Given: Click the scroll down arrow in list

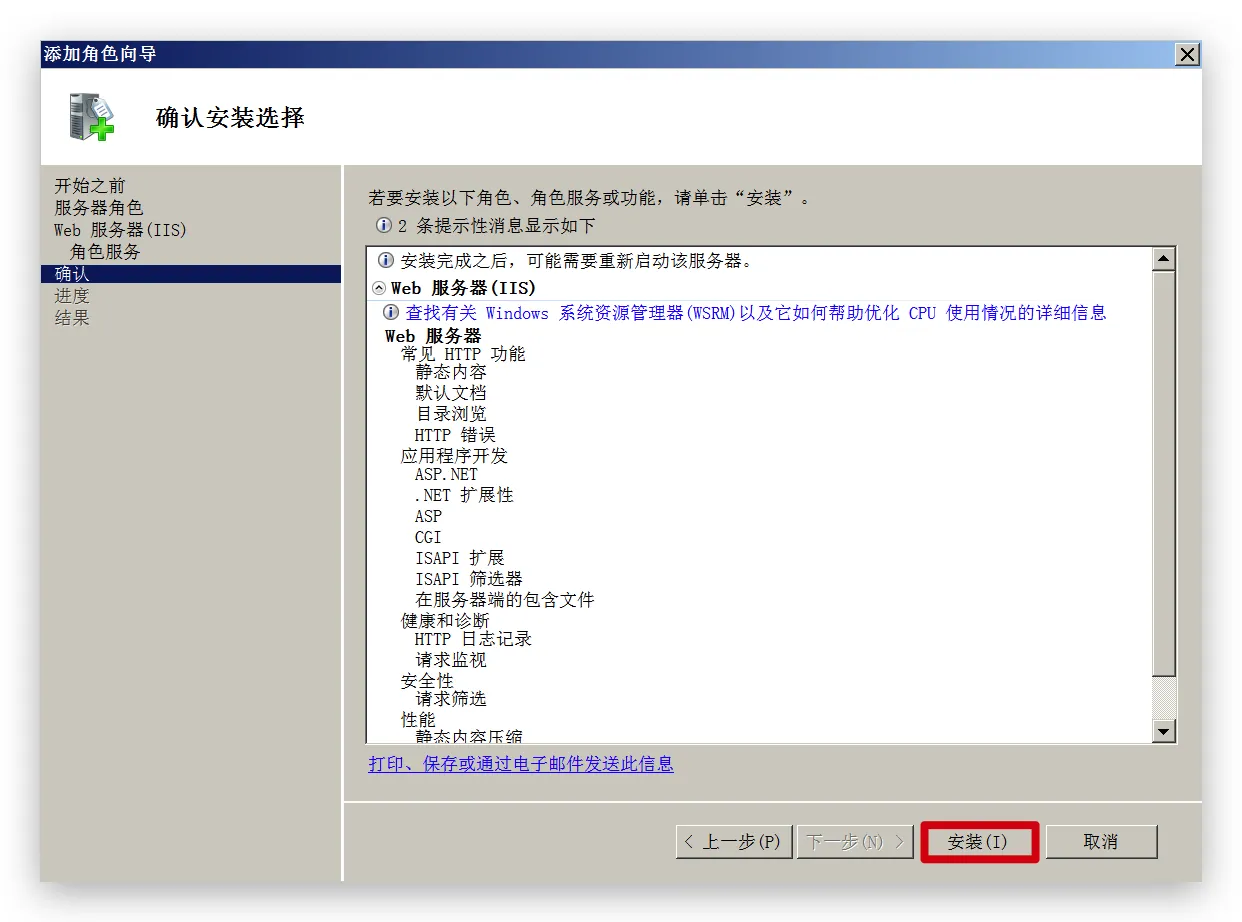Looking at the screenshot, I should 1163,732.
